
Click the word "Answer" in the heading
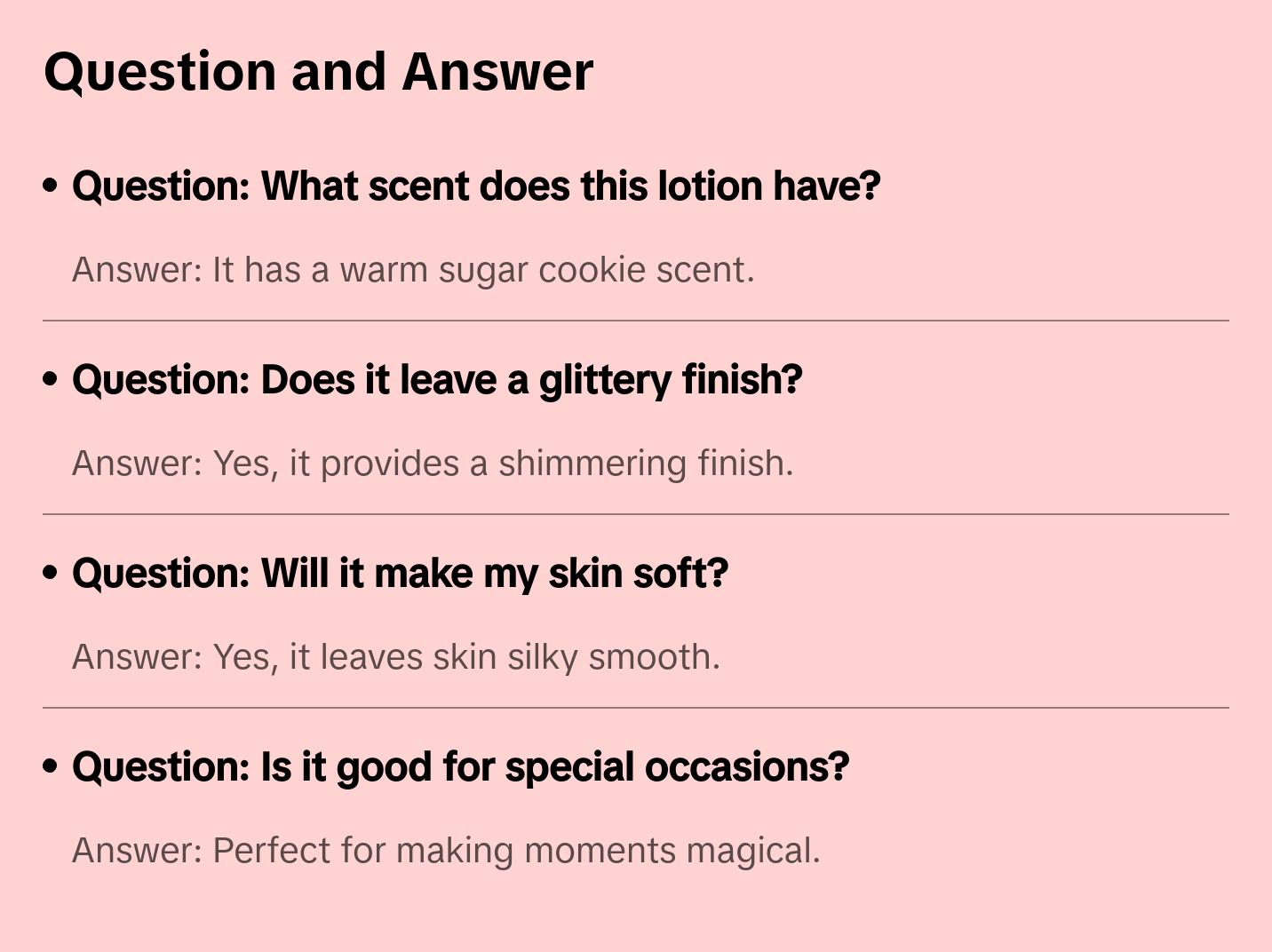point(497,72)
